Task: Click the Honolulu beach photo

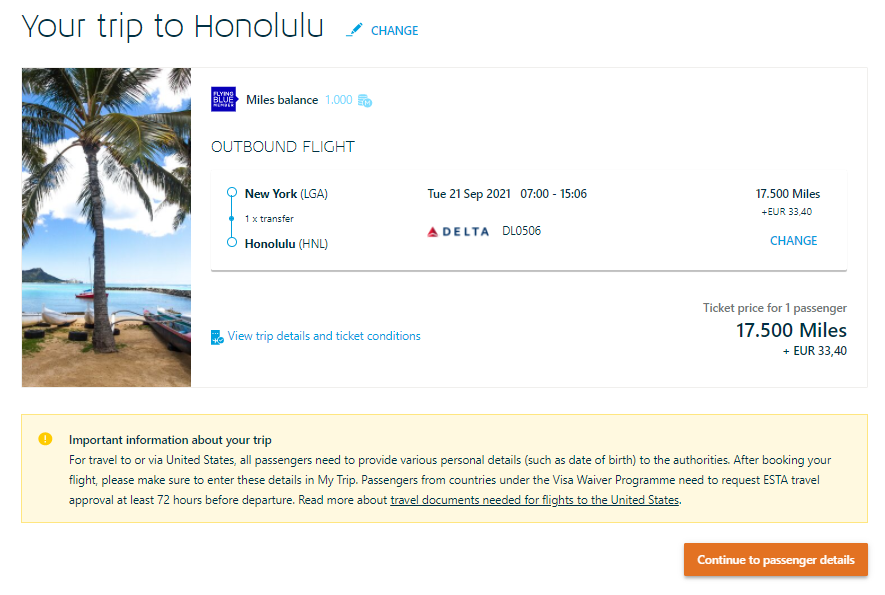Action: point(106,227)
